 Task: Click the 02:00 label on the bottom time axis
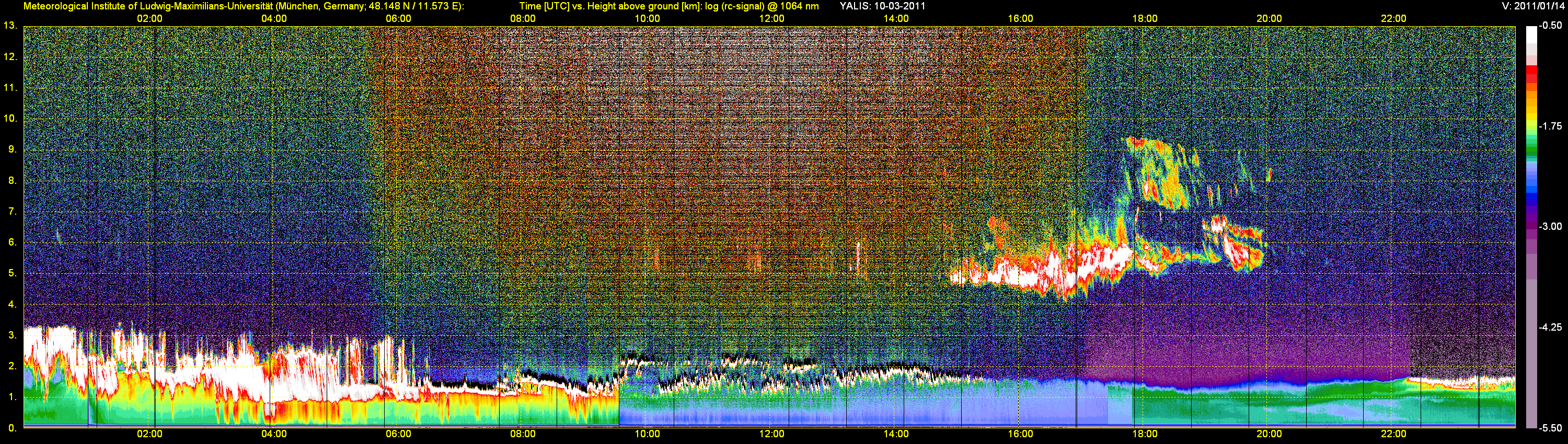pyautogui.click(x=149, y=434)
